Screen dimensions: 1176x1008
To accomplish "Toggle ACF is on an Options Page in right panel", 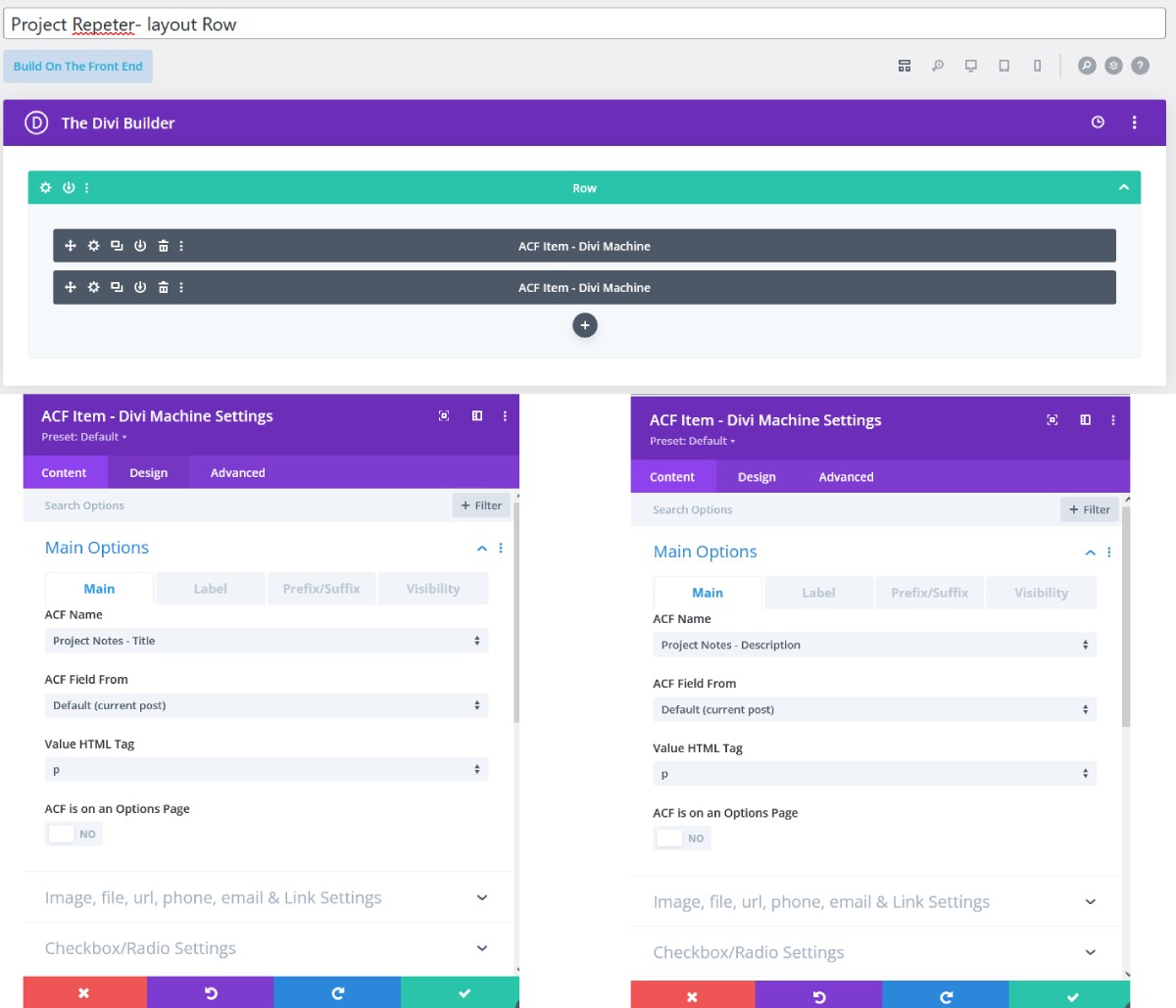I will click(682, 838).
